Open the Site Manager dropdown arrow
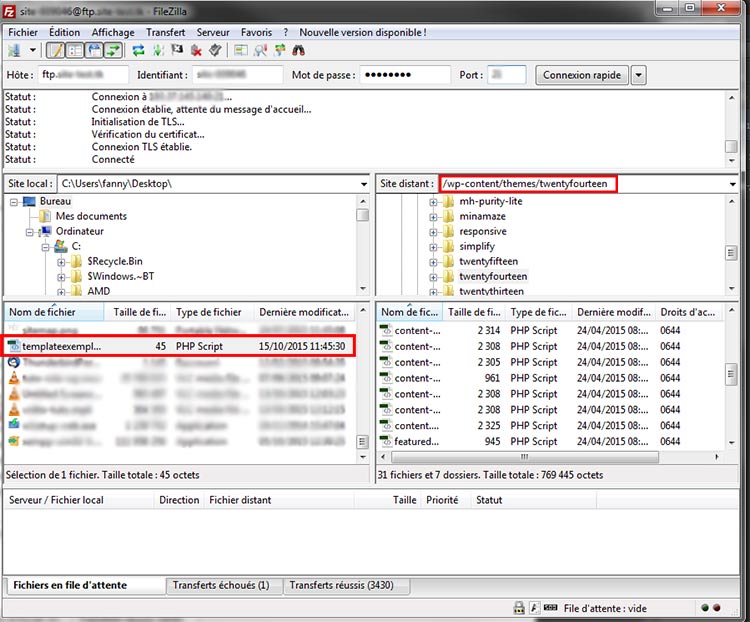750x622 pixels. click(33, 50)
